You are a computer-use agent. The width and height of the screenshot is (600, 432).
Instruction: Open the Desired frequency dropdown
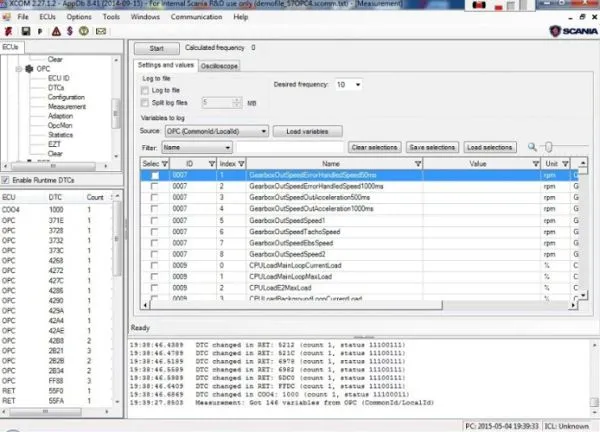click(x=358, y=85)
